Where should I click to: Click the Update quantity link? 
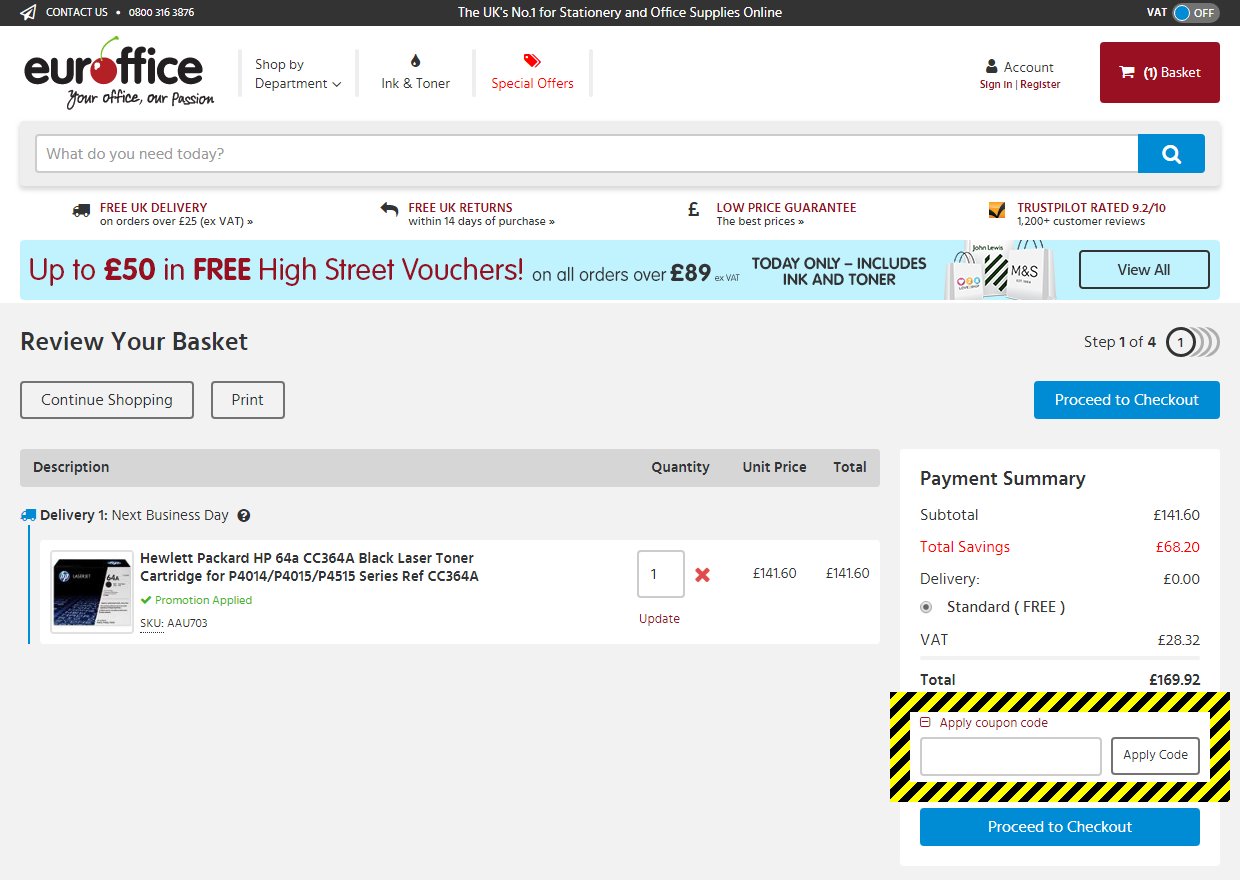click(659, 619)
